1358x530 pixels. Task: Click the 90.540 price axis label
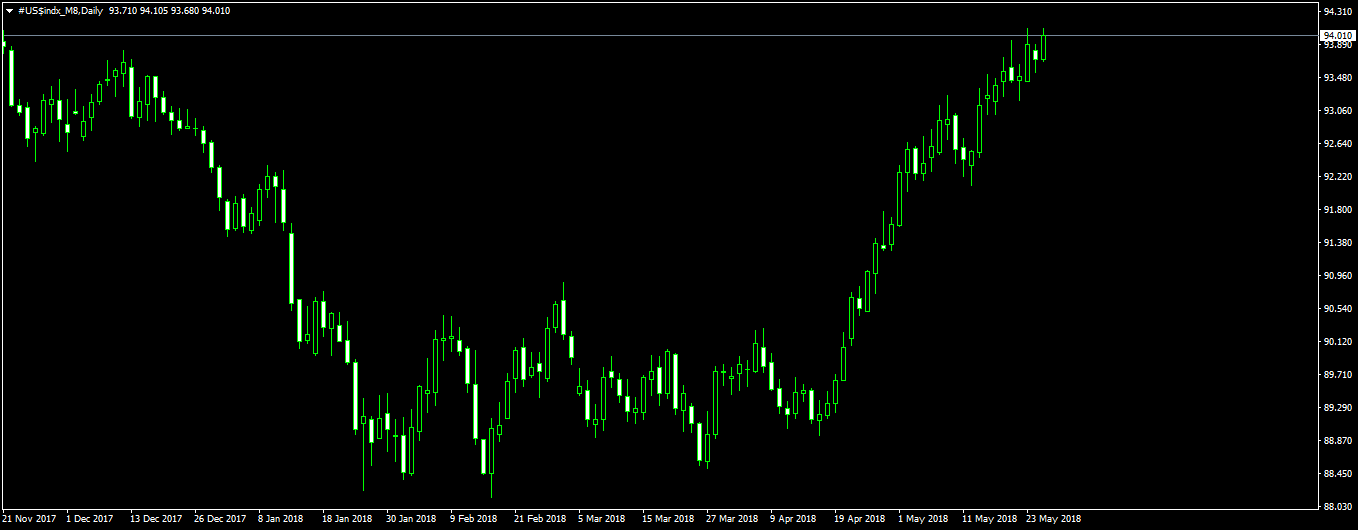[1336, 309]
